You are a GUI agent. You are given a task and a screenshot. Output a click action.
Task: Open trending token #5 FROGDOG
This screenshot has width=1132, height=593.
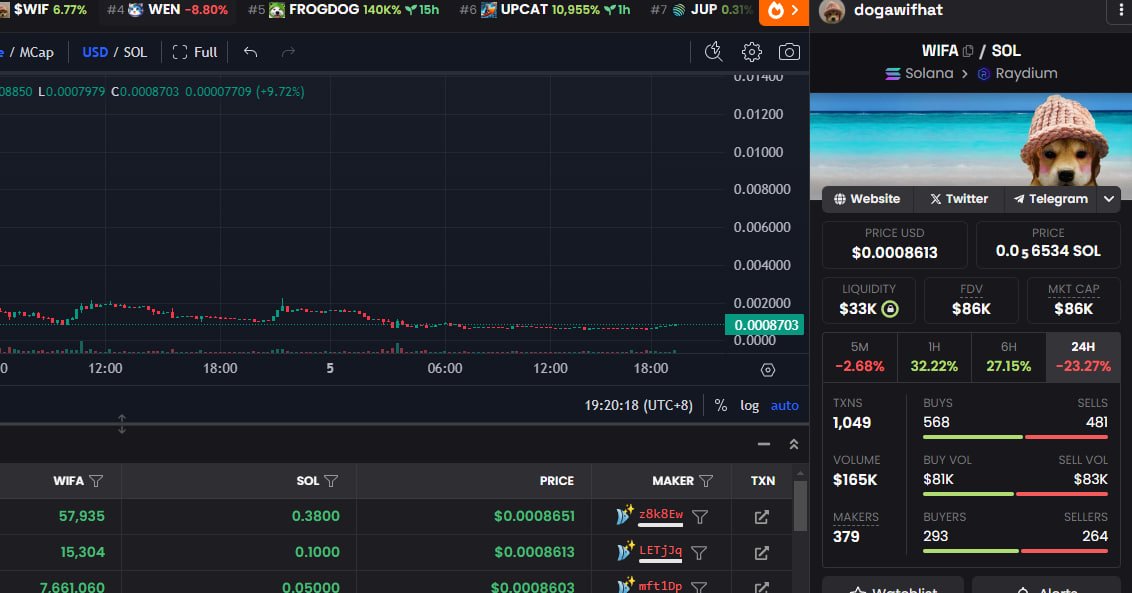point(344,9)
